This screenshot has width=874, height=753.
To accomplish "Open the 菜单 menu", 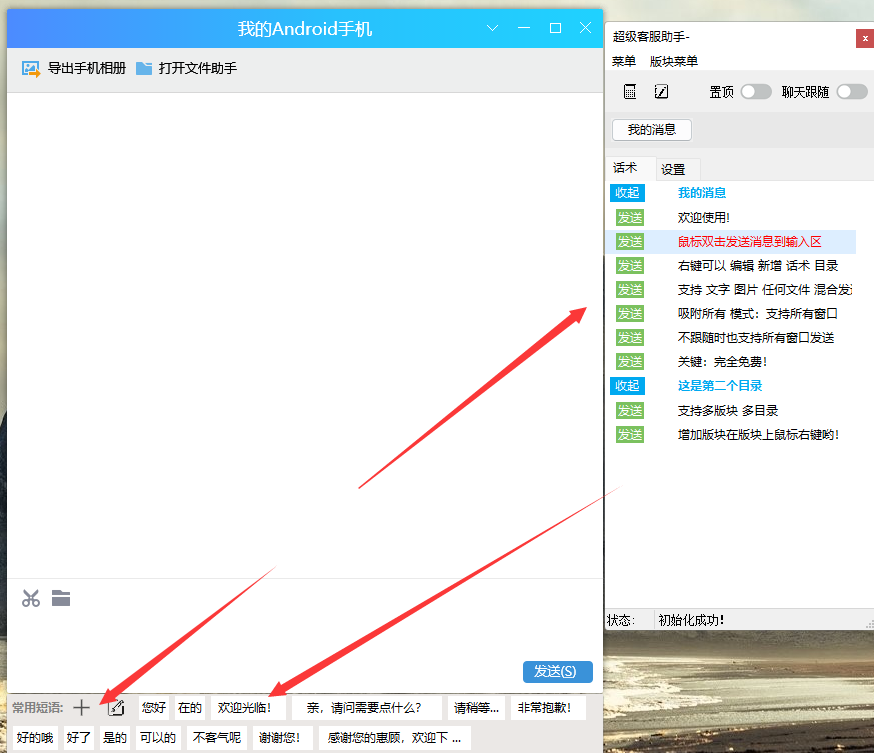I will 624,62.
